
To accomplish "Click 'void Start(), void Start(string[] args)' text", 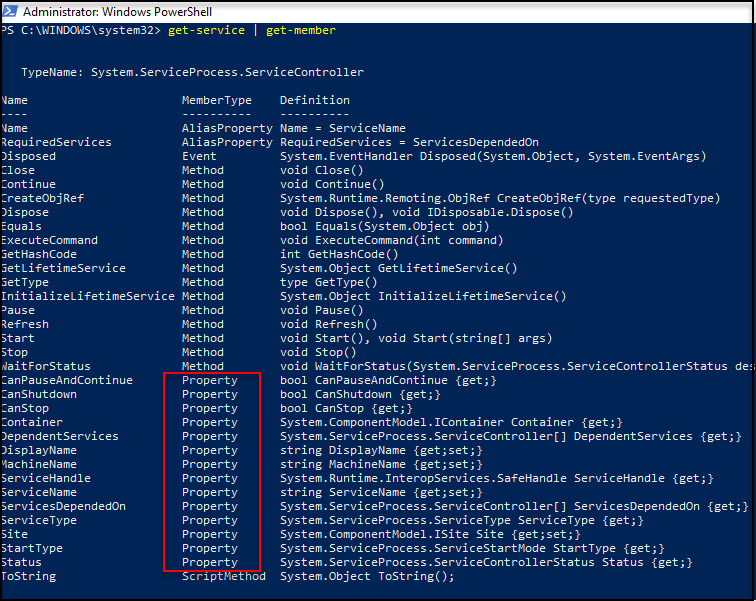I will click(x=416, y=338).
